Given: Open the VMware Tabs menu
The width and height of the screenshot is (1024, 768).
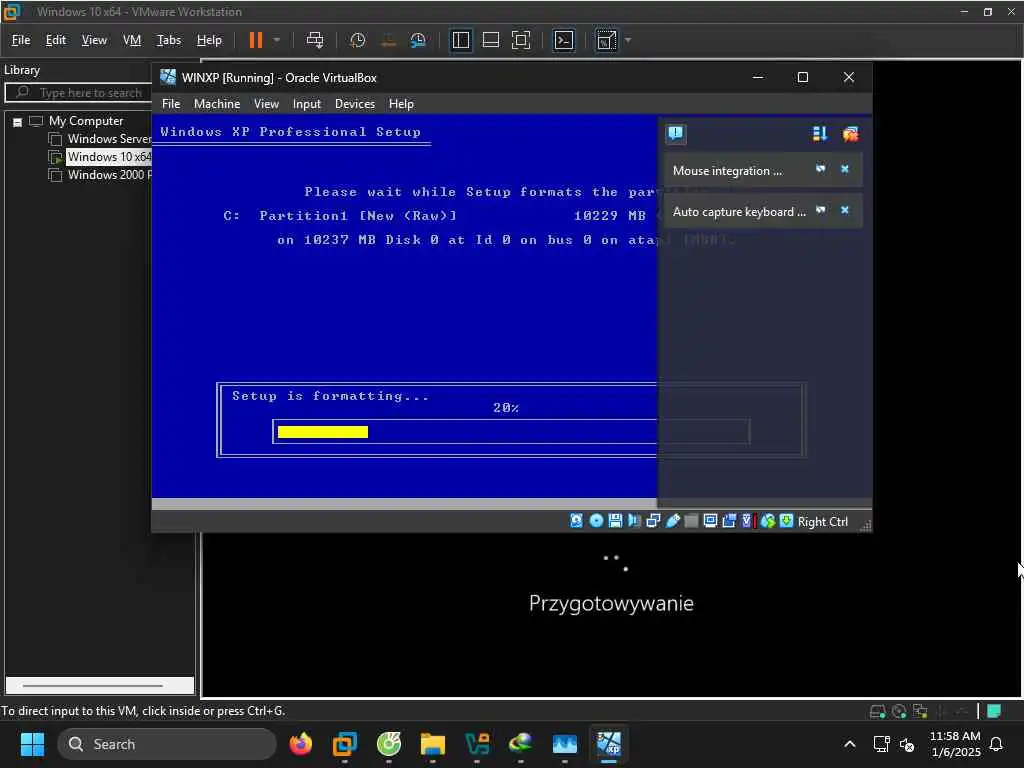Looking at the screenshot, I should (x=168, y=40).
